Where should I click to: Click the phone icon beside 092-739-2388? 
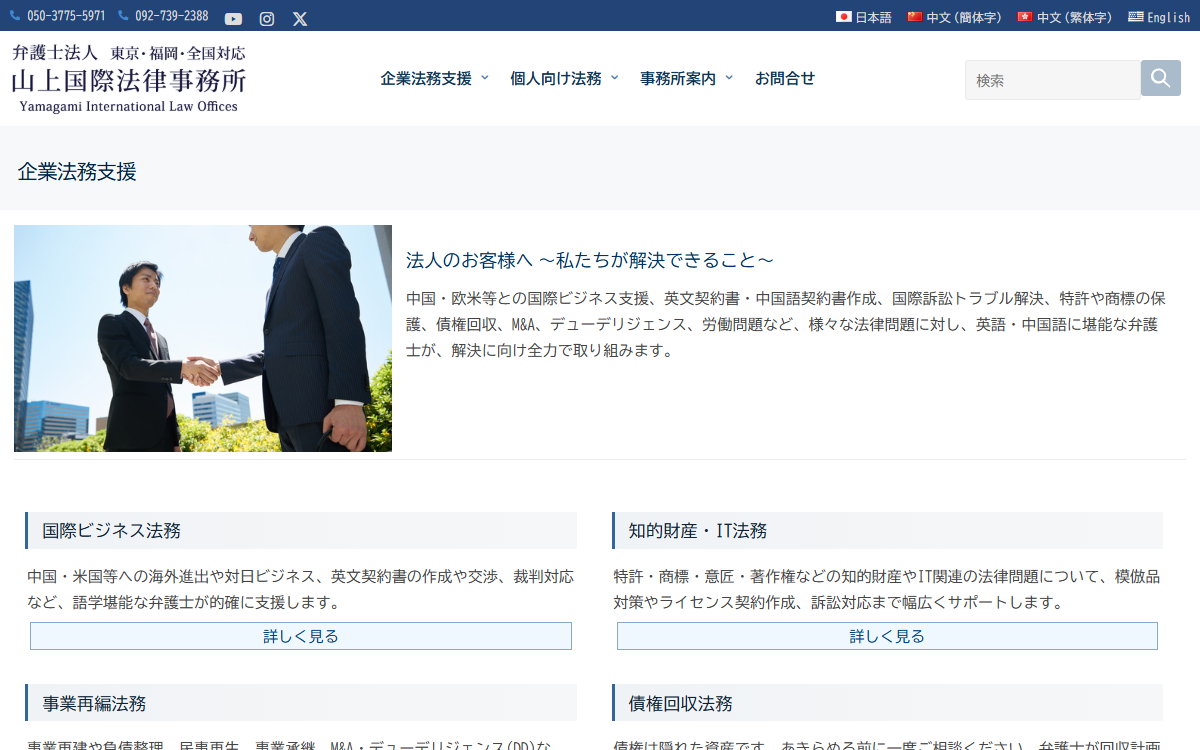click(x=123, y=16)
